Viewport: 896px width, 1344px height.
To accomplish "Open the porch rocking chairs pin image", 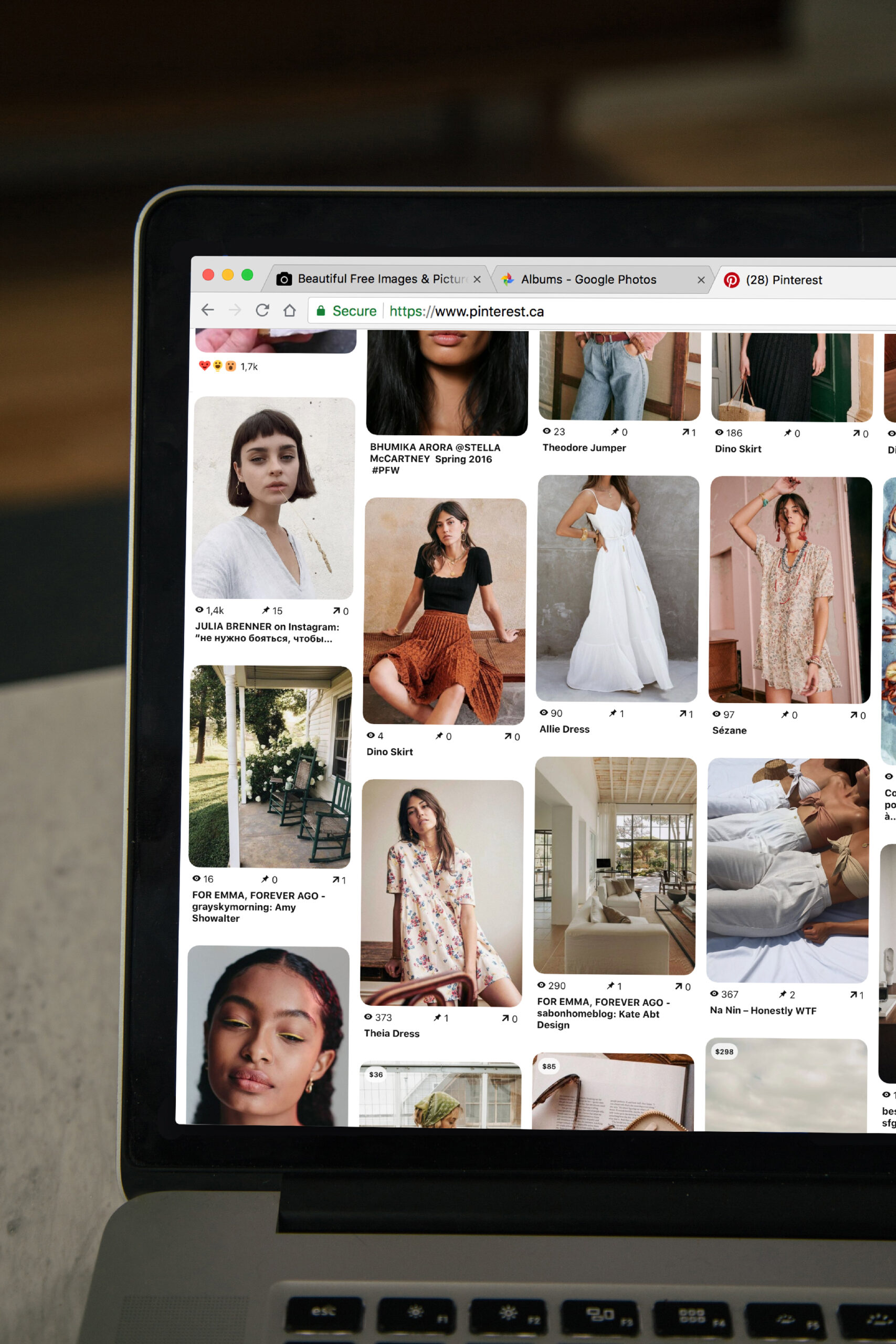I will [x=270, y=766].
